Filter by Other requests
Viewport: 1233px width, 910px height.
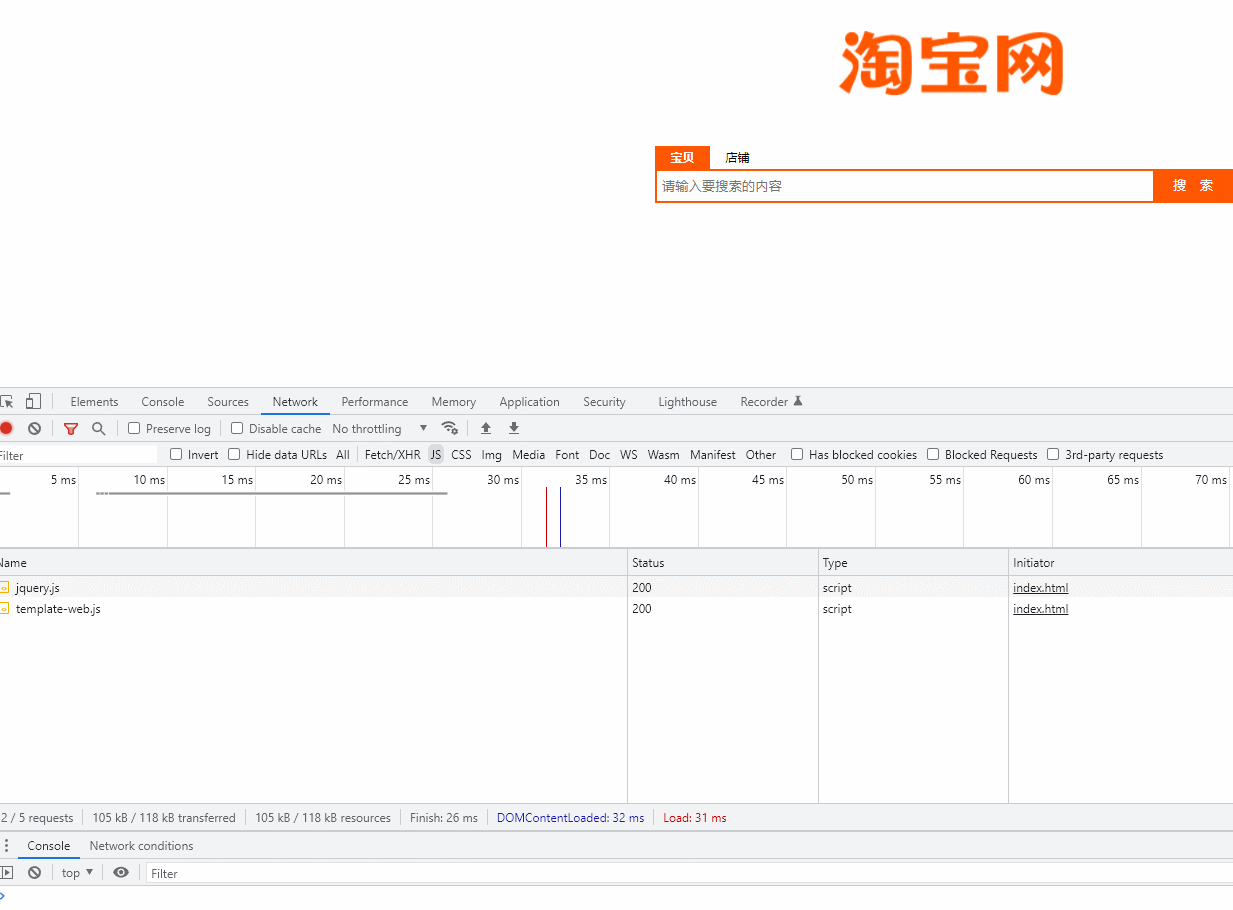coord(761,455)
